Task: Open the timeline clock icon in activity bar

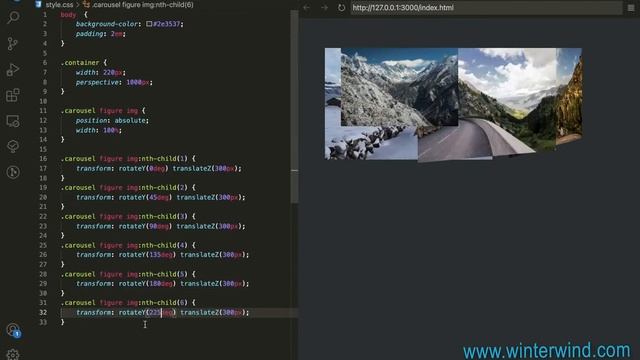Action: (13, 172)
